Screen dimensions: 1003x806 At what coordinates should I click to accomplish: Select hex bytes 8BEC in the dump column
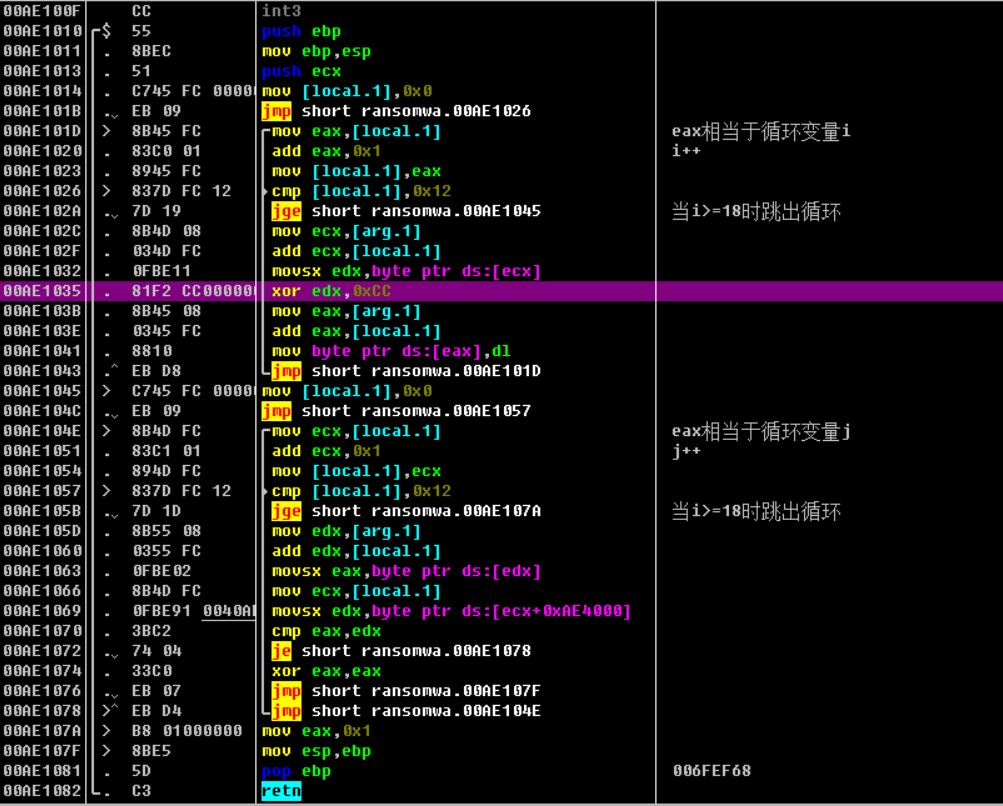pos(148,51)
